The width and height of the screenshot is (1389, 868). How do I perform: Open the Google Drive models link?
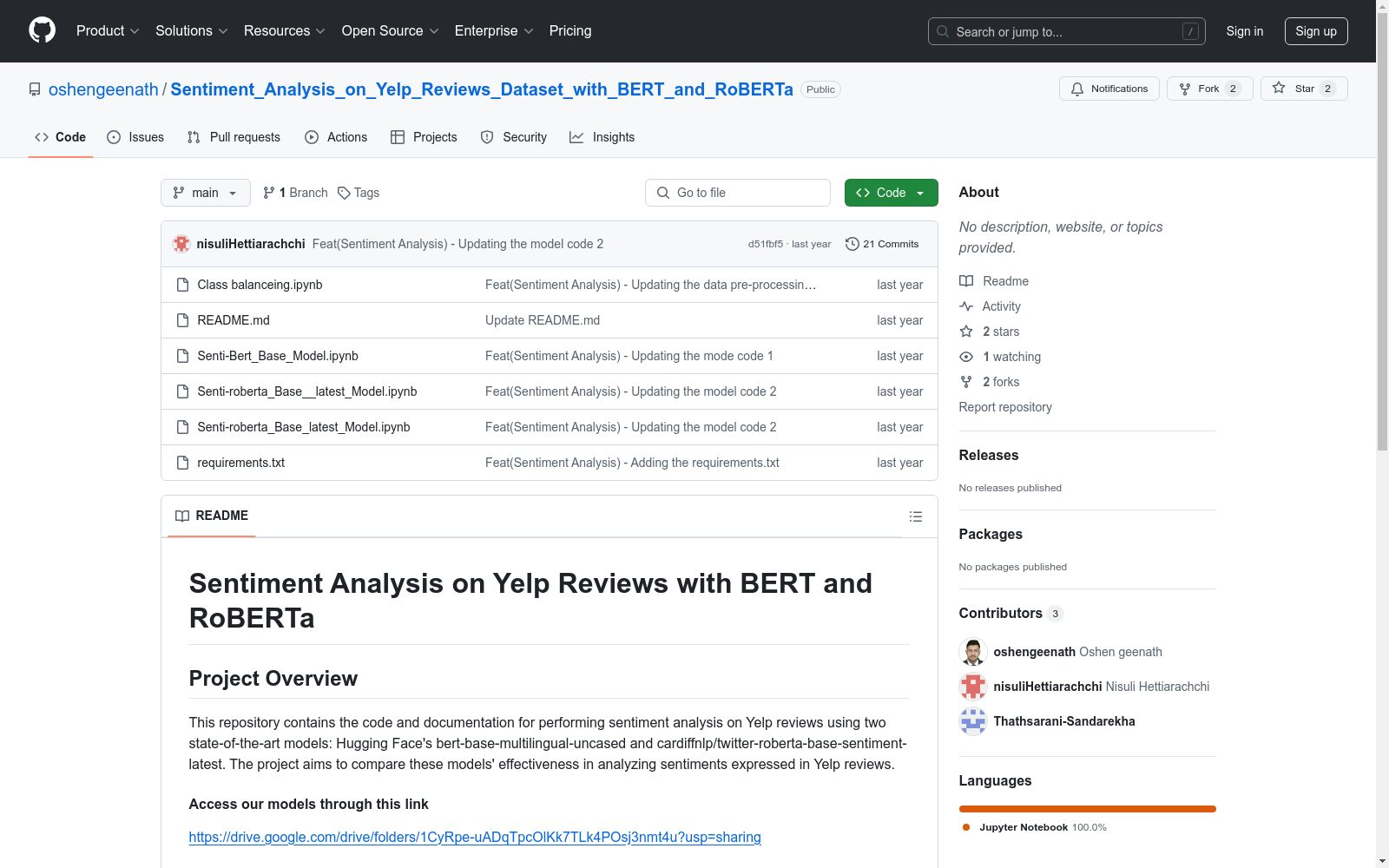coord(475,837)
